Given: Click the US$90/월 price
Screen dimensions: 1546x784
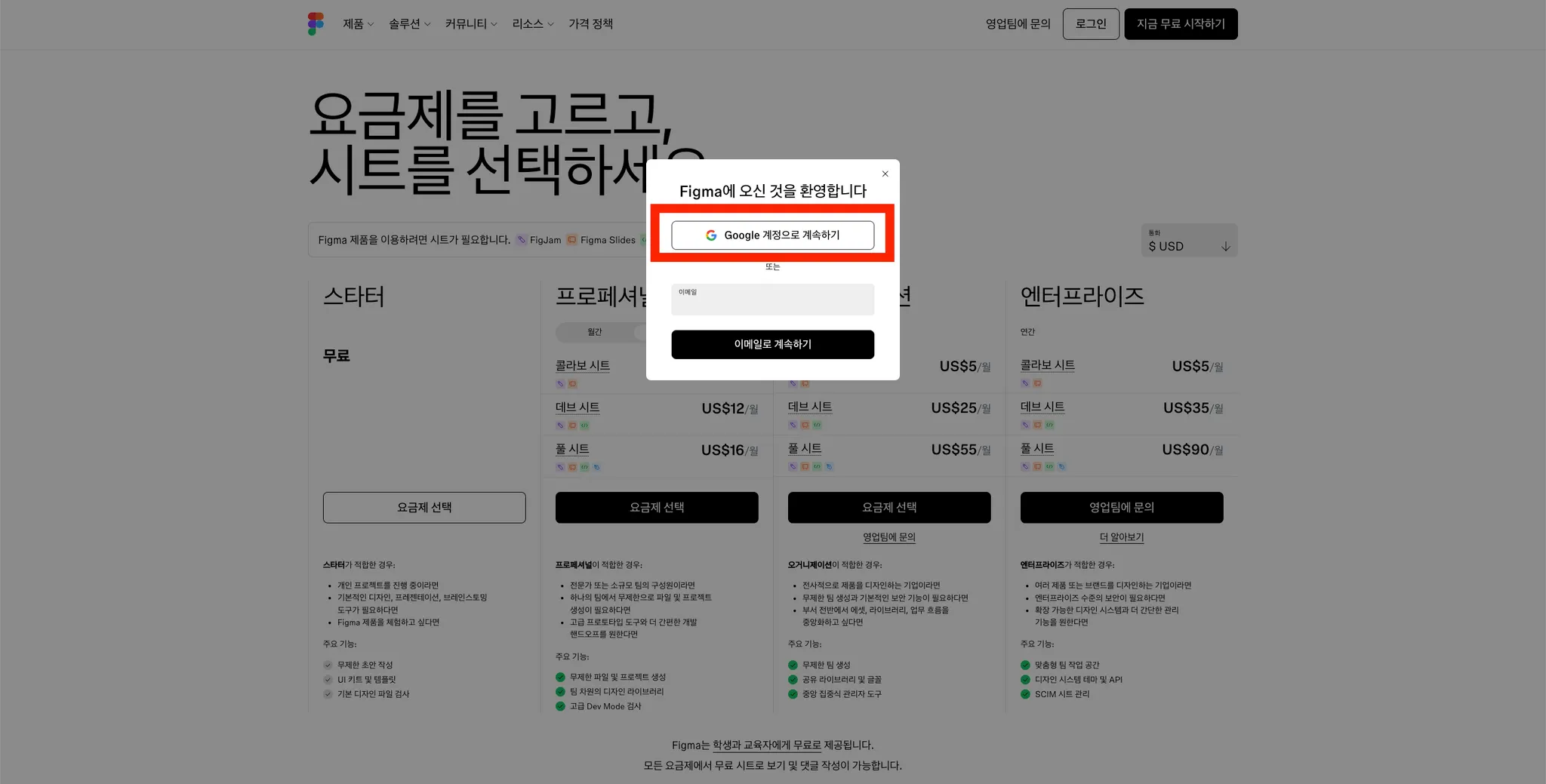Looking at the screenshot, I should (x=1193, y=449).
